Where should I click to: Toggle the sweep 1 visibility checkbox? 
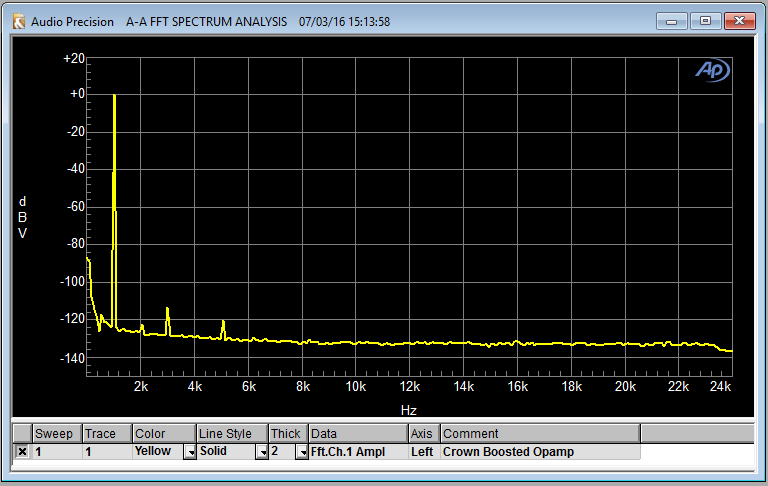[22, 451]
